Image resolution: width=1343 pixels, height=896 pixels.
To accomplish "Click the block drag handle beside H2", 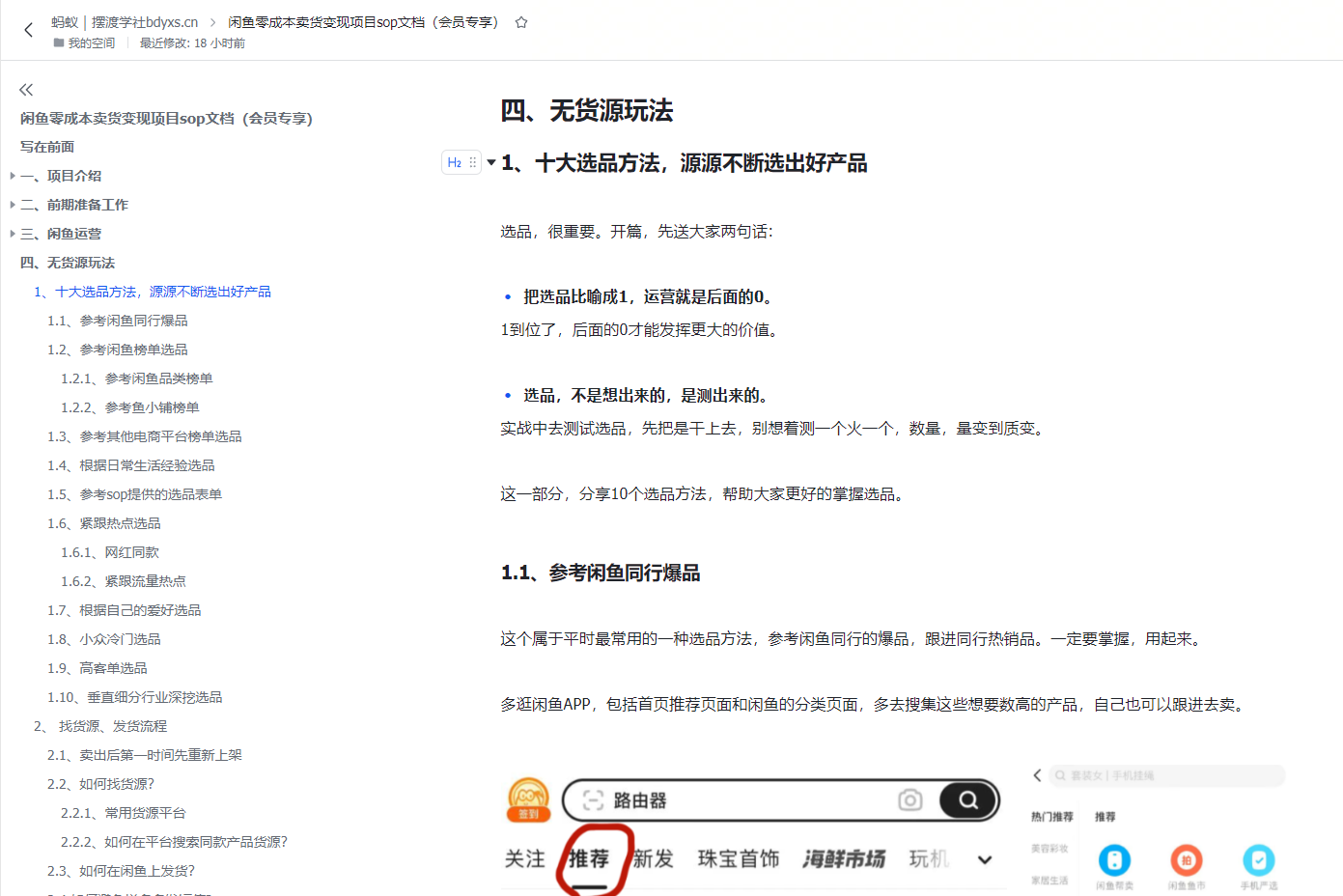I will coord(472,162).
